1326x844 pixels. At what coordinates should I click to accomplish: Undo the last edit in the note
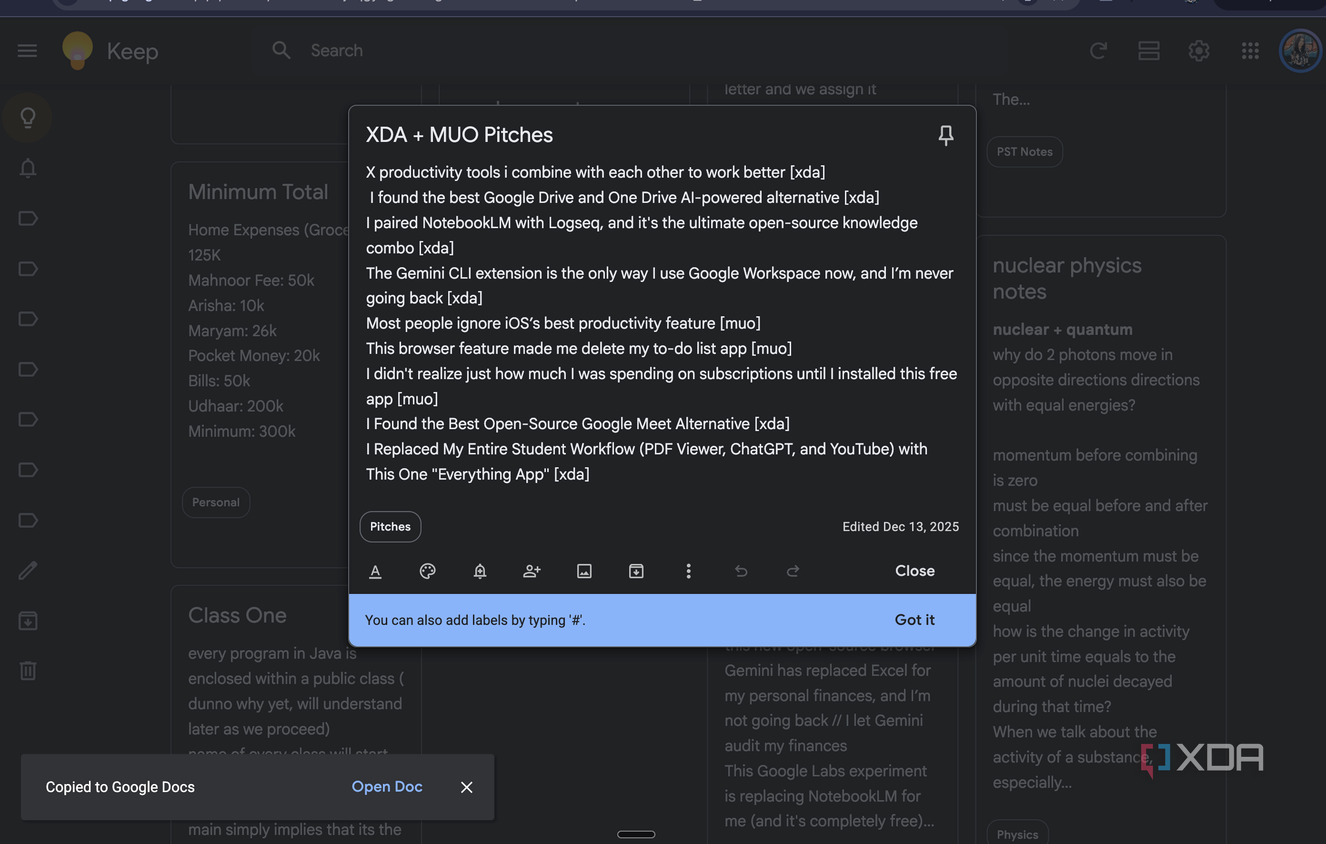click(741, 571)
